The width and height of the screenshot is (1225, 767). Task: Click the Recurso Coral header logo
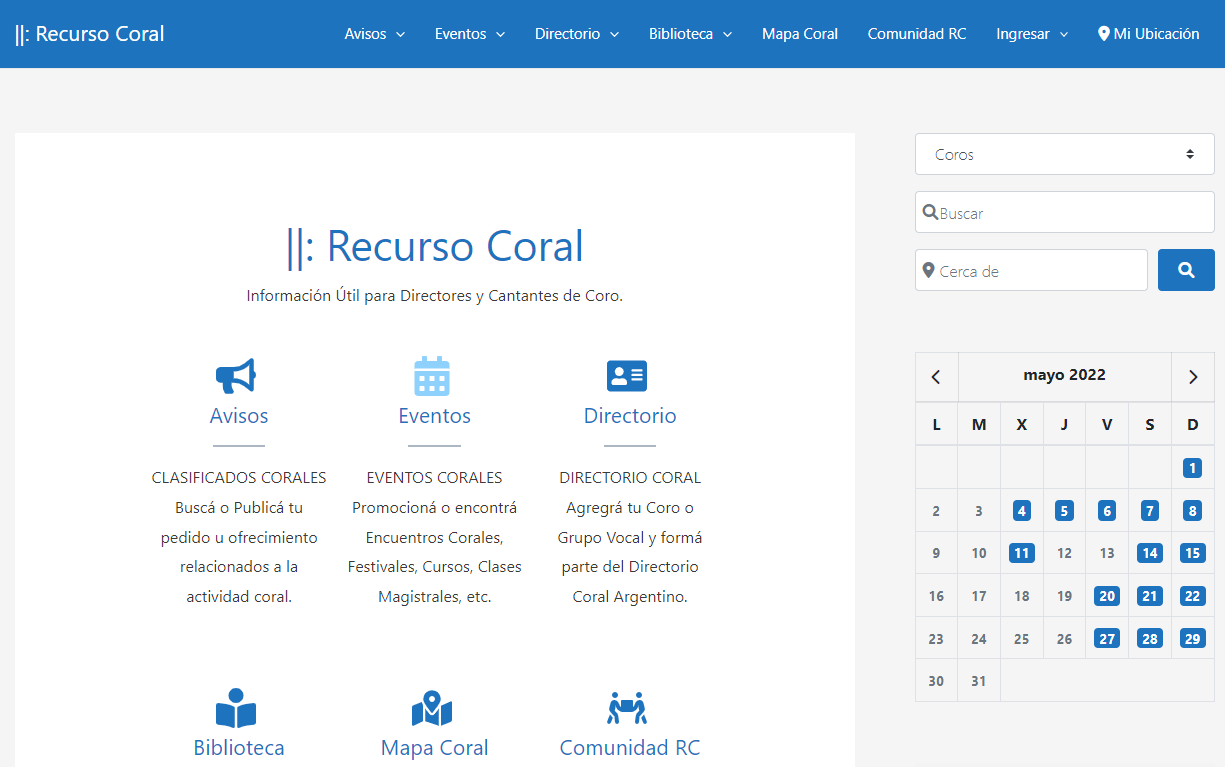pyautogui.click(x=90, y=34)
